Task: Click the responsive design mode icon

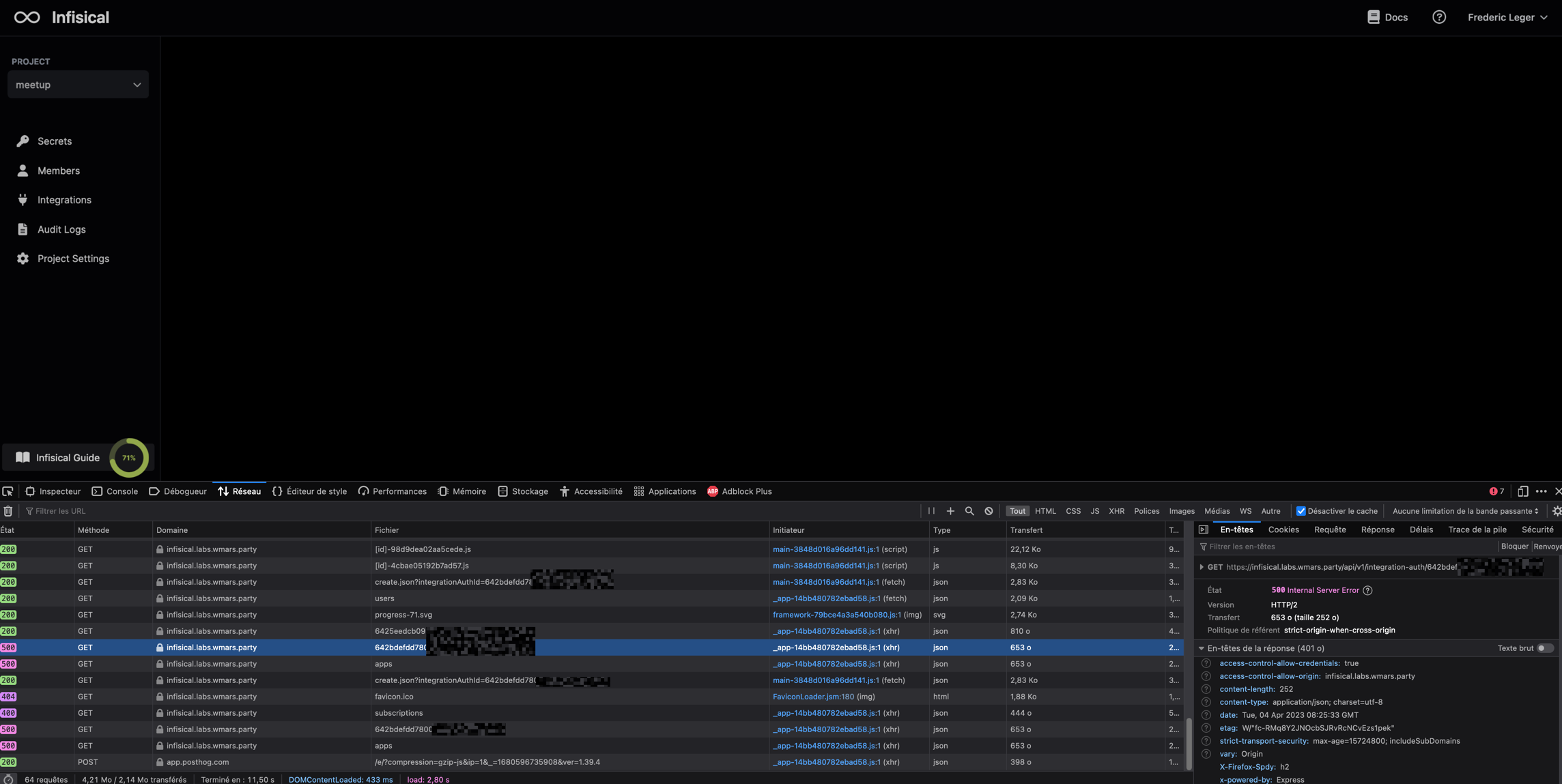Action: coord(1522,491)
